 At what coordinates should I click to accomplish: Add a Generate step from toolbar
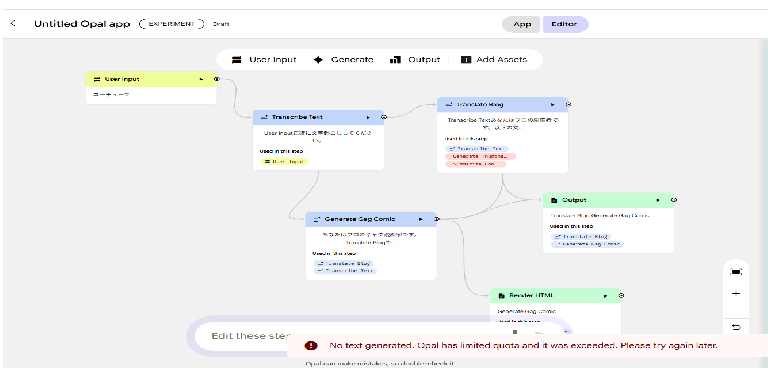click(343, 60)
